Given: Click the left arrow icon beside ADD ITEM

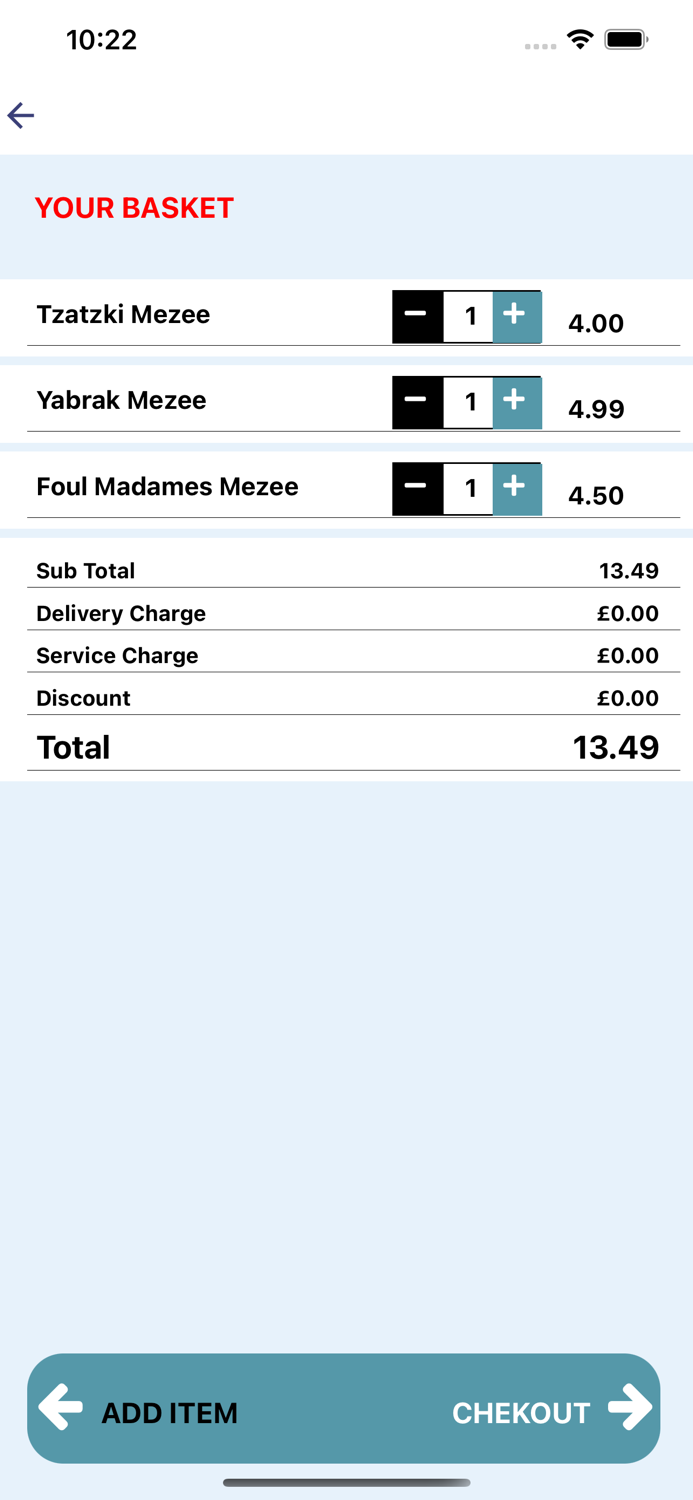Looking at the screenshot, I should pyautogui.click(x=61, y=1407).
